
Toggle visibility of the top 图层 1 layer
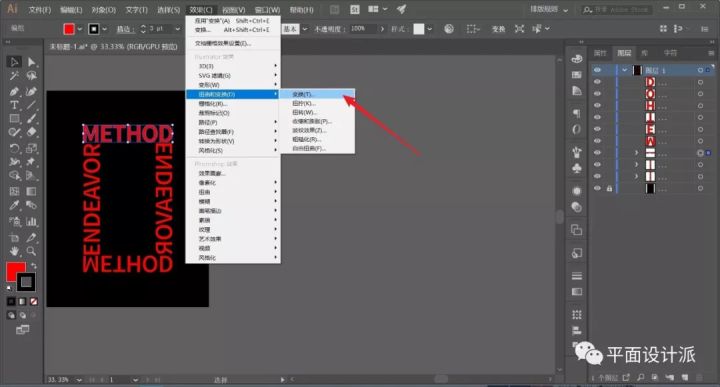click(597, 70)
